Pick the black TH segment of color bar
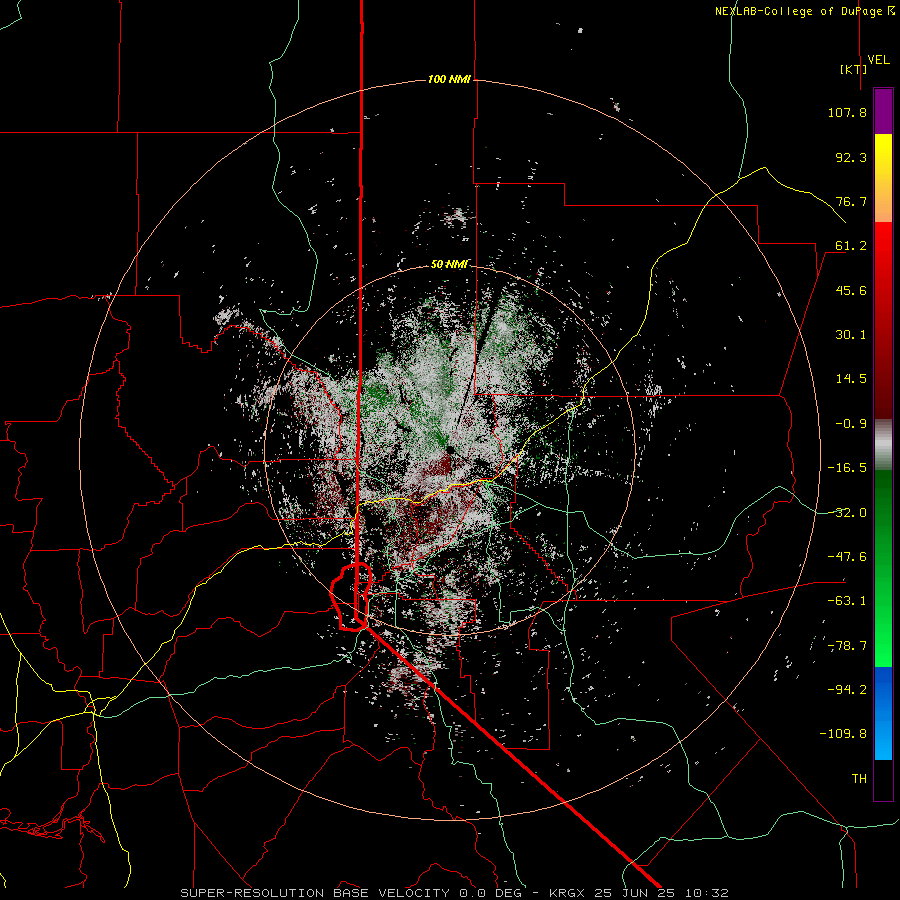 [883, 780]
